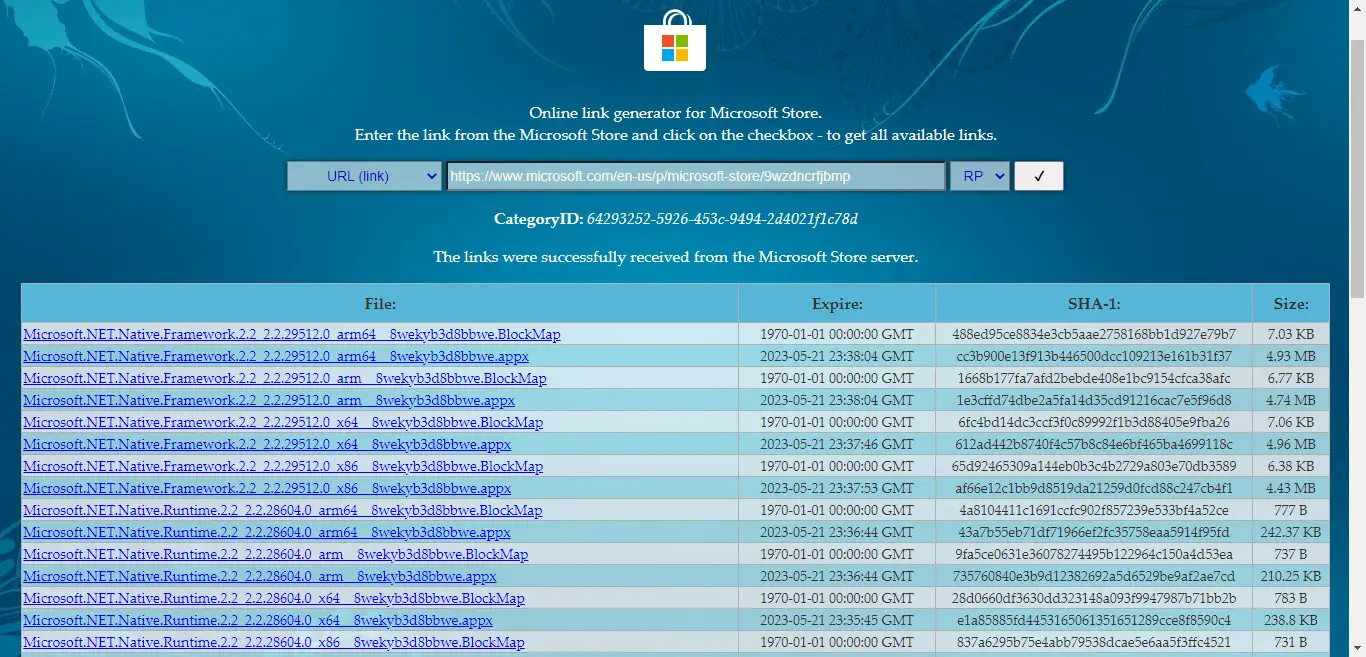The image size is (1366, 657).
Task: Click SHA-1 hash starting with af66e12c1bb9d851
Action: coord(1094,488)
